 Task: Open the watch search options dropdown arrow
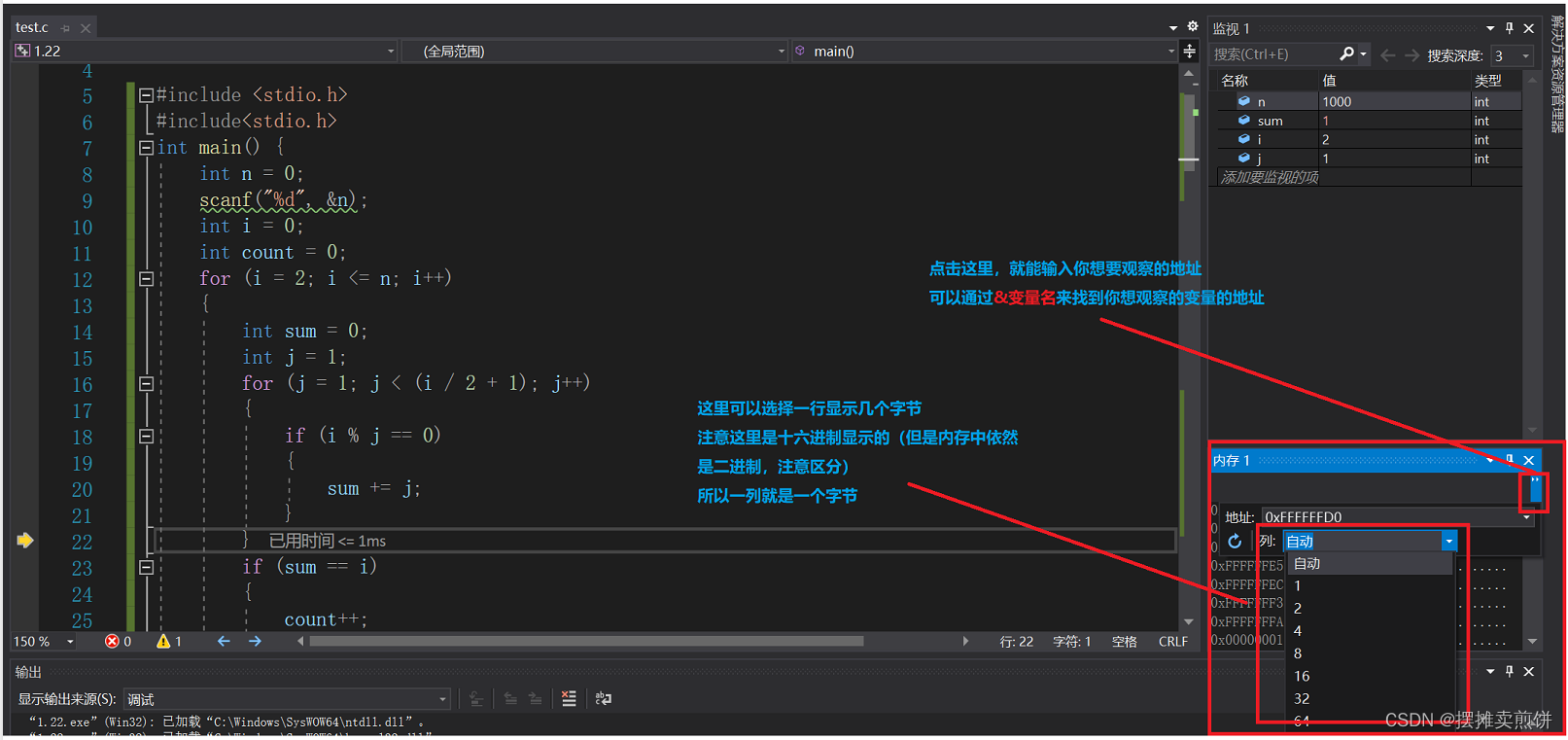[x=1363, y=54]
